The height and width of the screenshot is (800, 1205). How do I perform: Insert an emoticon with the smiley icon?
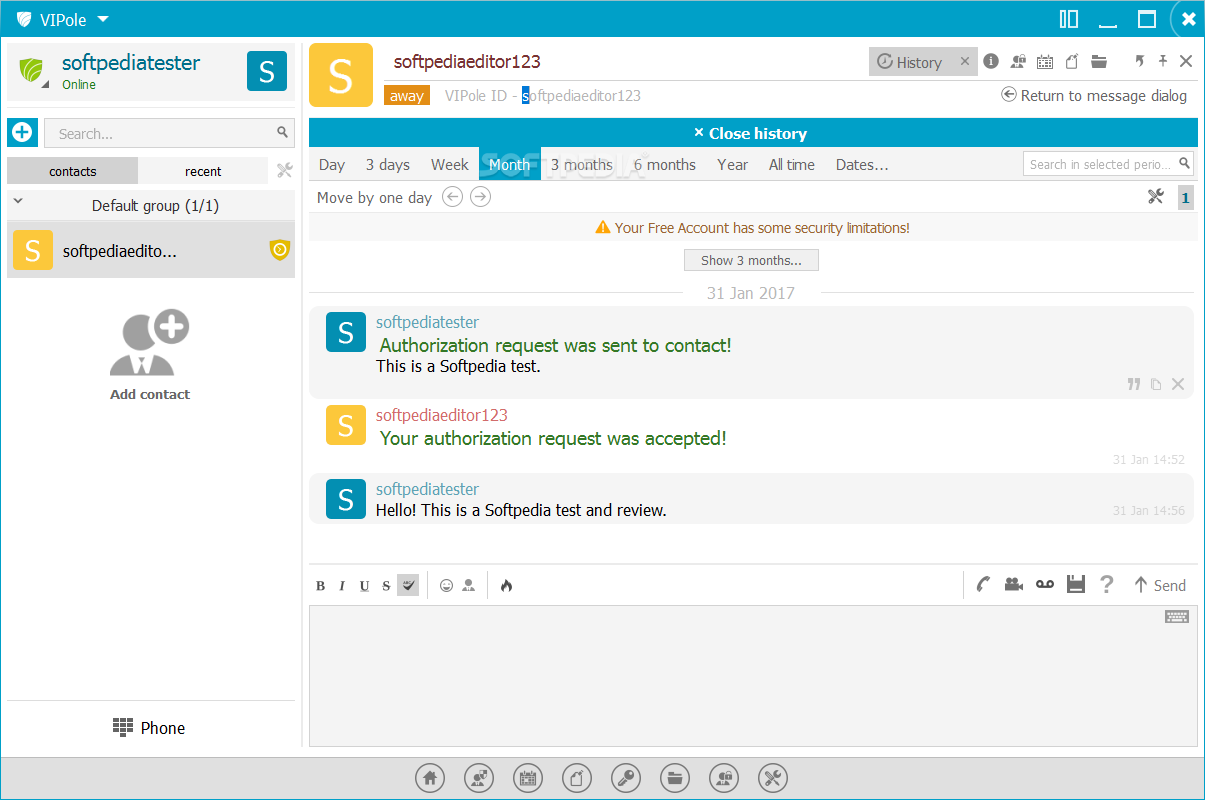(447, 586)
